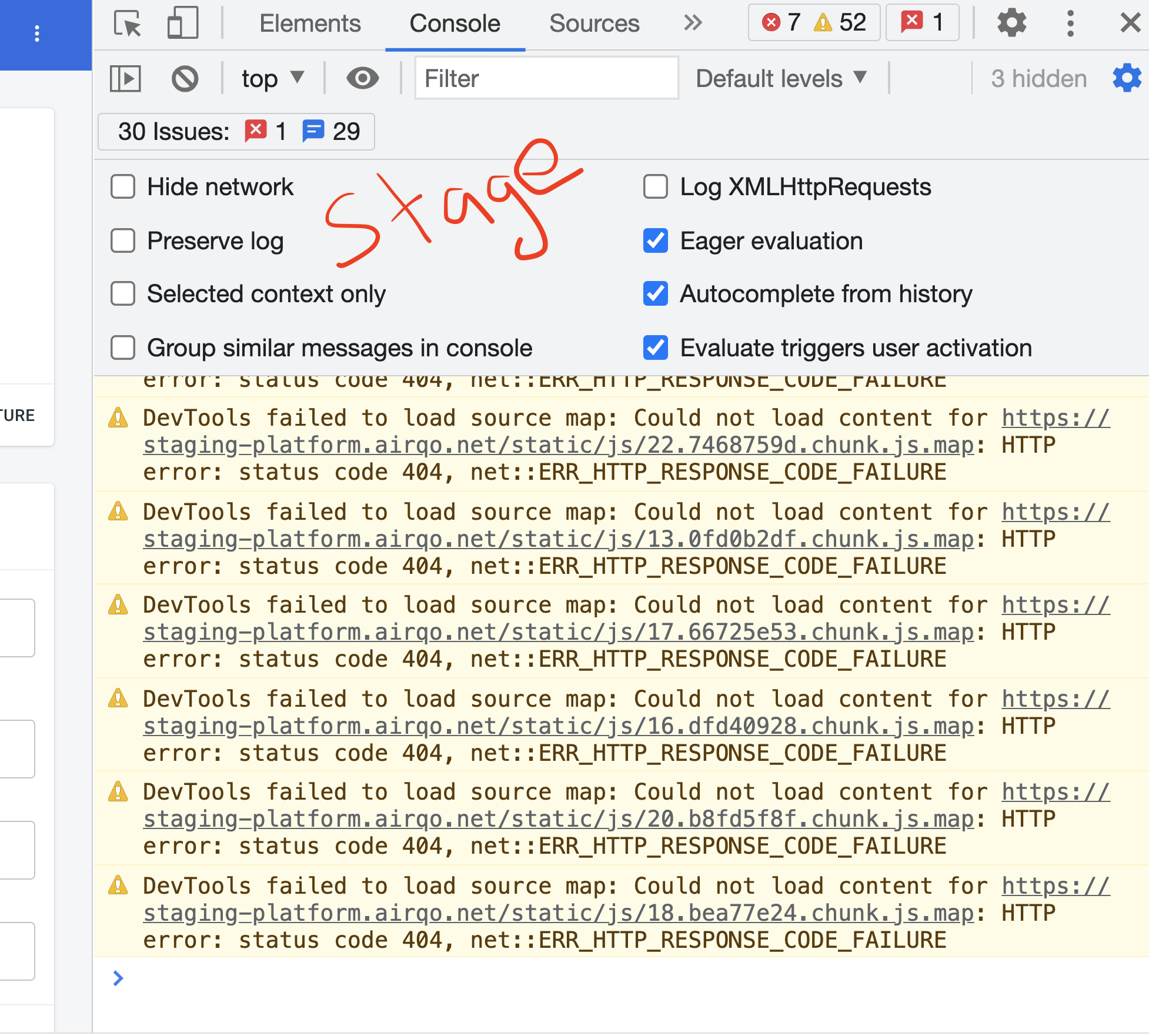Disable Eager evaluation
Viewport: 1149px width, 1036px height.
[655, 240]
